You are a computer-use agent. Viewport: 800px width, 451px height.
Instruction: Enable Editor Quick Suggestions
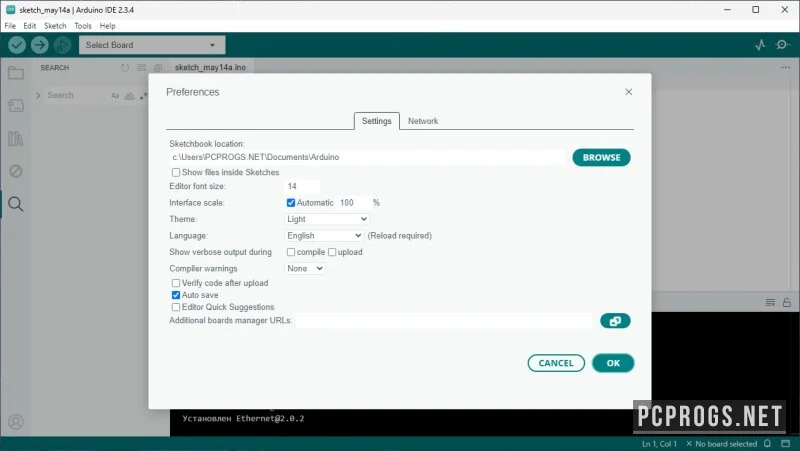click(x=176, y=307)
